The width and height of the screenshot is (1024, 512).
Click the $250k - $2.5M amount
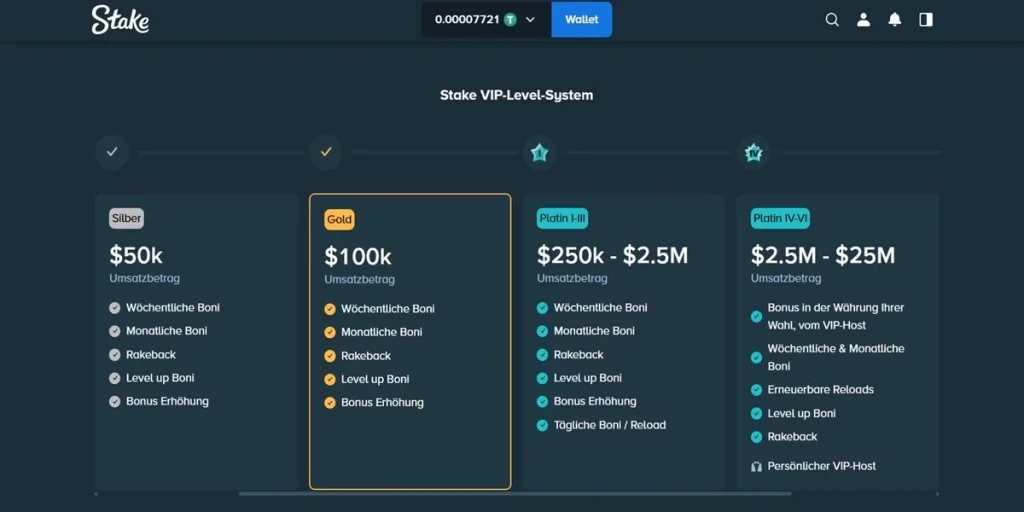(x=613, y=255)
